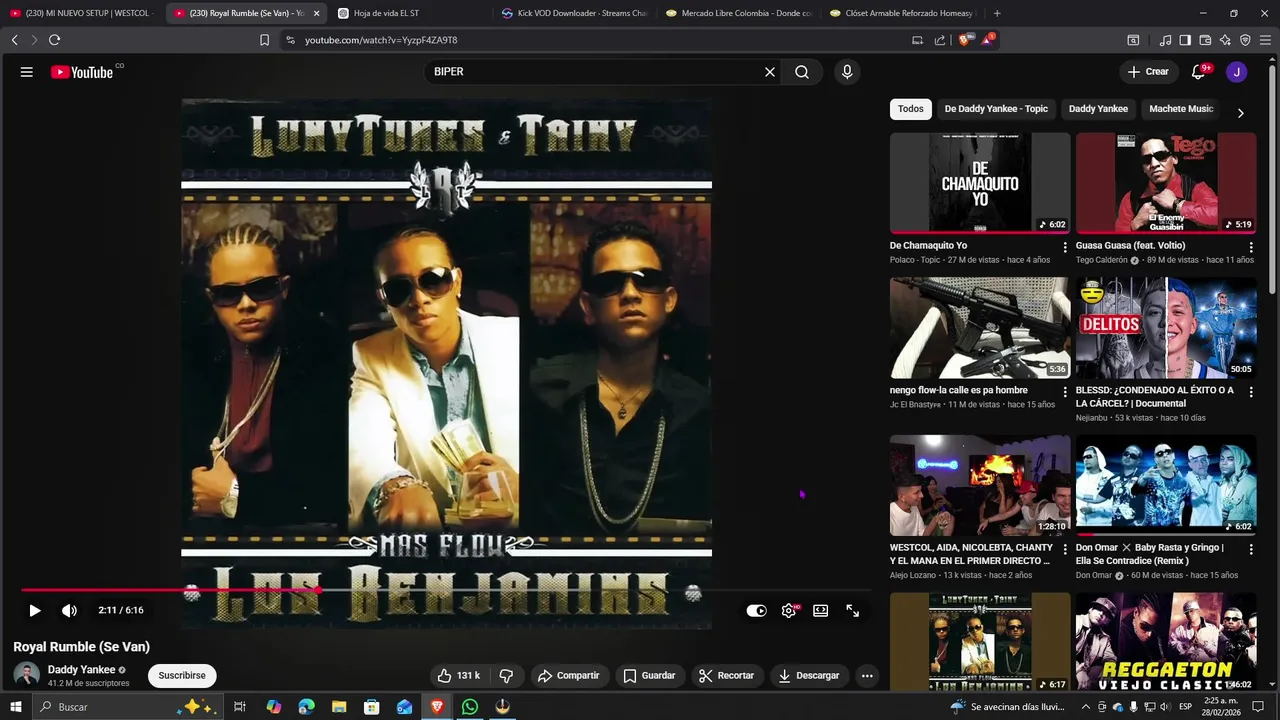The image size is (1280, 720).
Task: Select the Daddy Yankee filter chip
Action: point(1098,109)
